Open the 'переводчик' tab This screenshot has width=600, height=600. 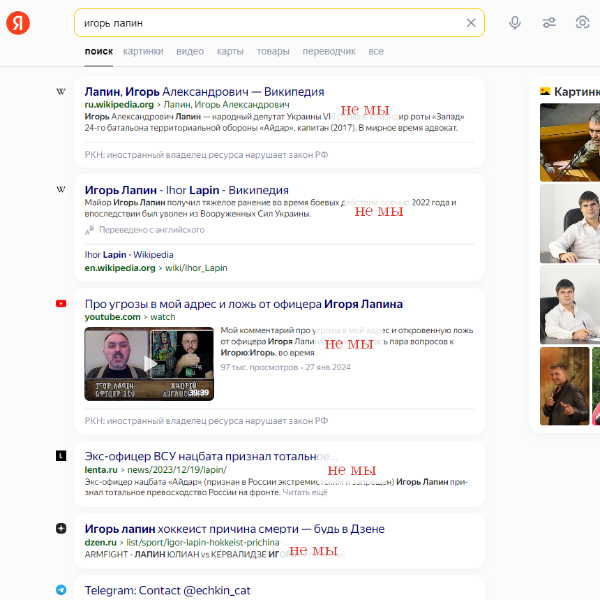[x=329, y=52]
